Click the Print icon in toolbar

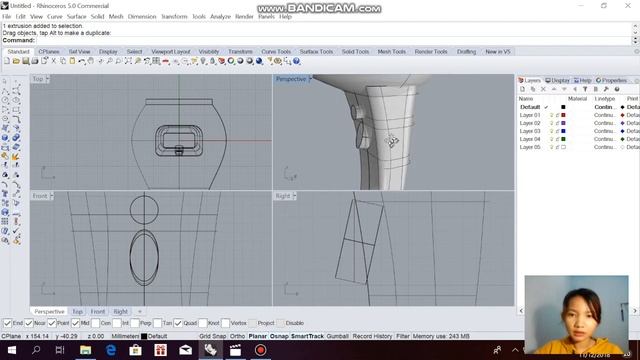(35, 61)
